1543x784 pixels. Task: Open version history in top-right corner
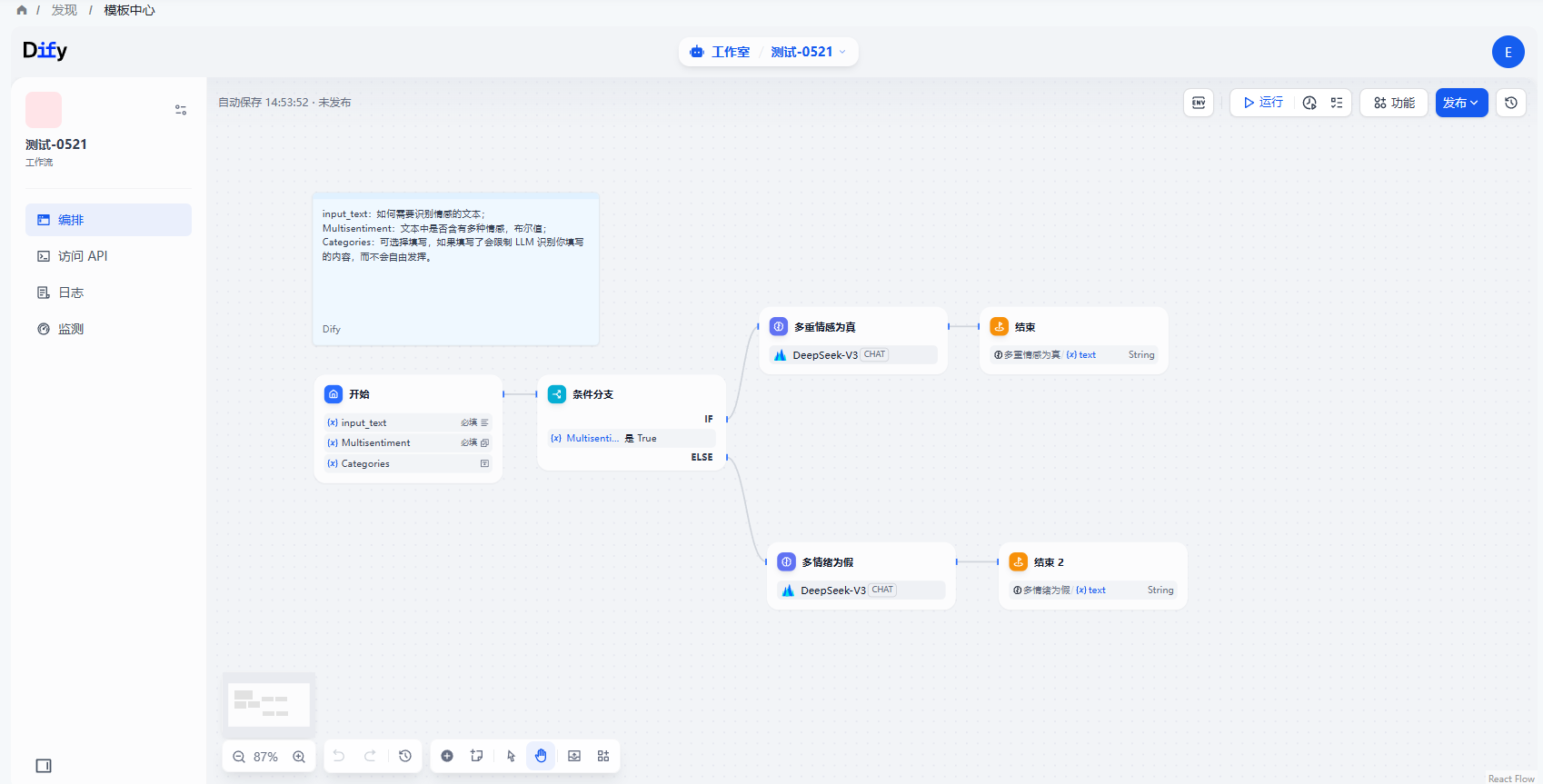point(1511,103)
